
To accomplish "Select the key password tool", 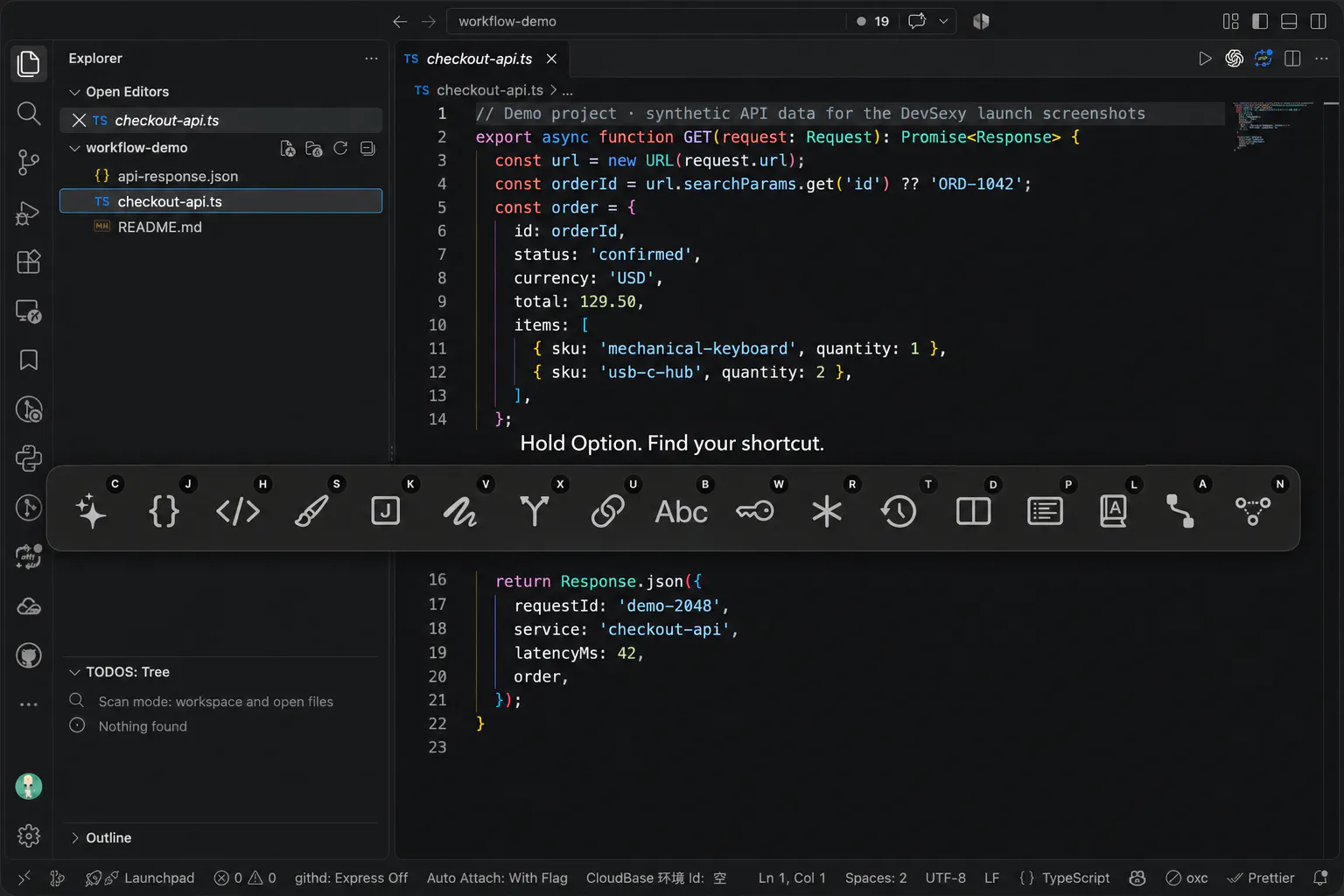I will point(754,511).
